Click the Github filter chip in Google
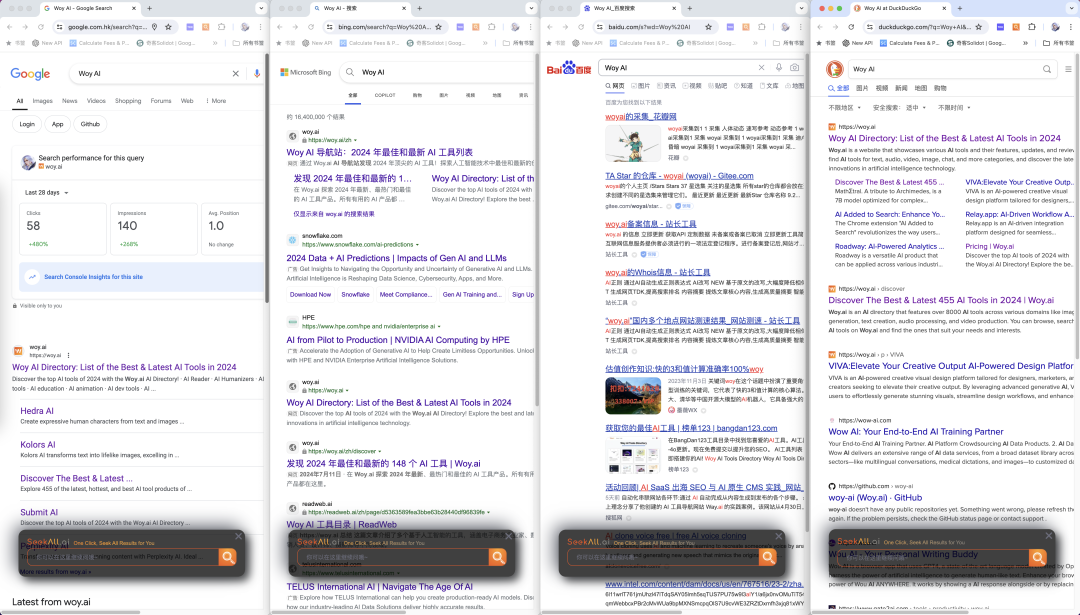The height and width of the screenshot is (615, 1080). click(90, 124)
